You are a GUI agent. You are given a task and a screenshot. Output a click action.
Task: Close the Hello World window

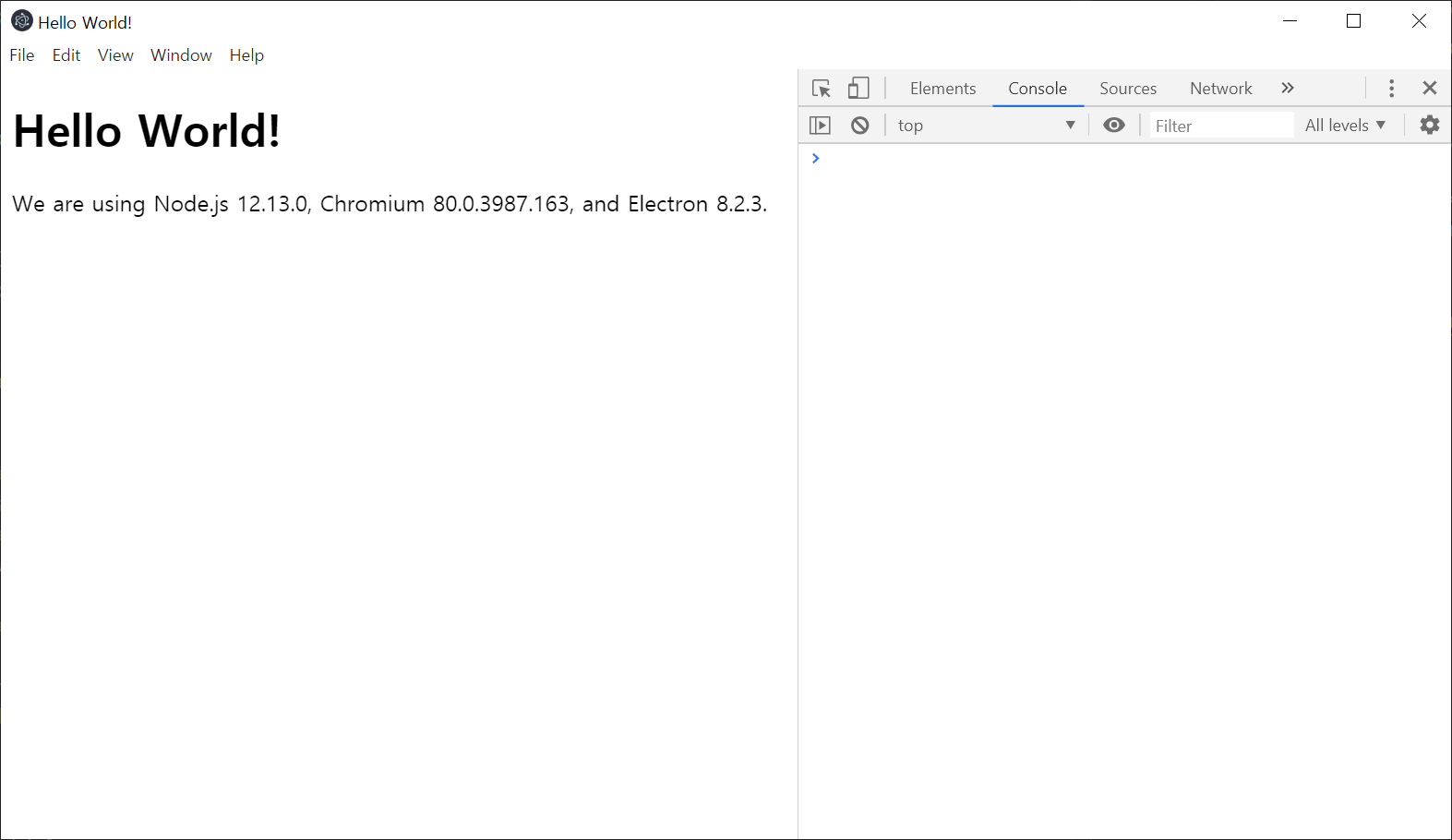[1419, 21]
